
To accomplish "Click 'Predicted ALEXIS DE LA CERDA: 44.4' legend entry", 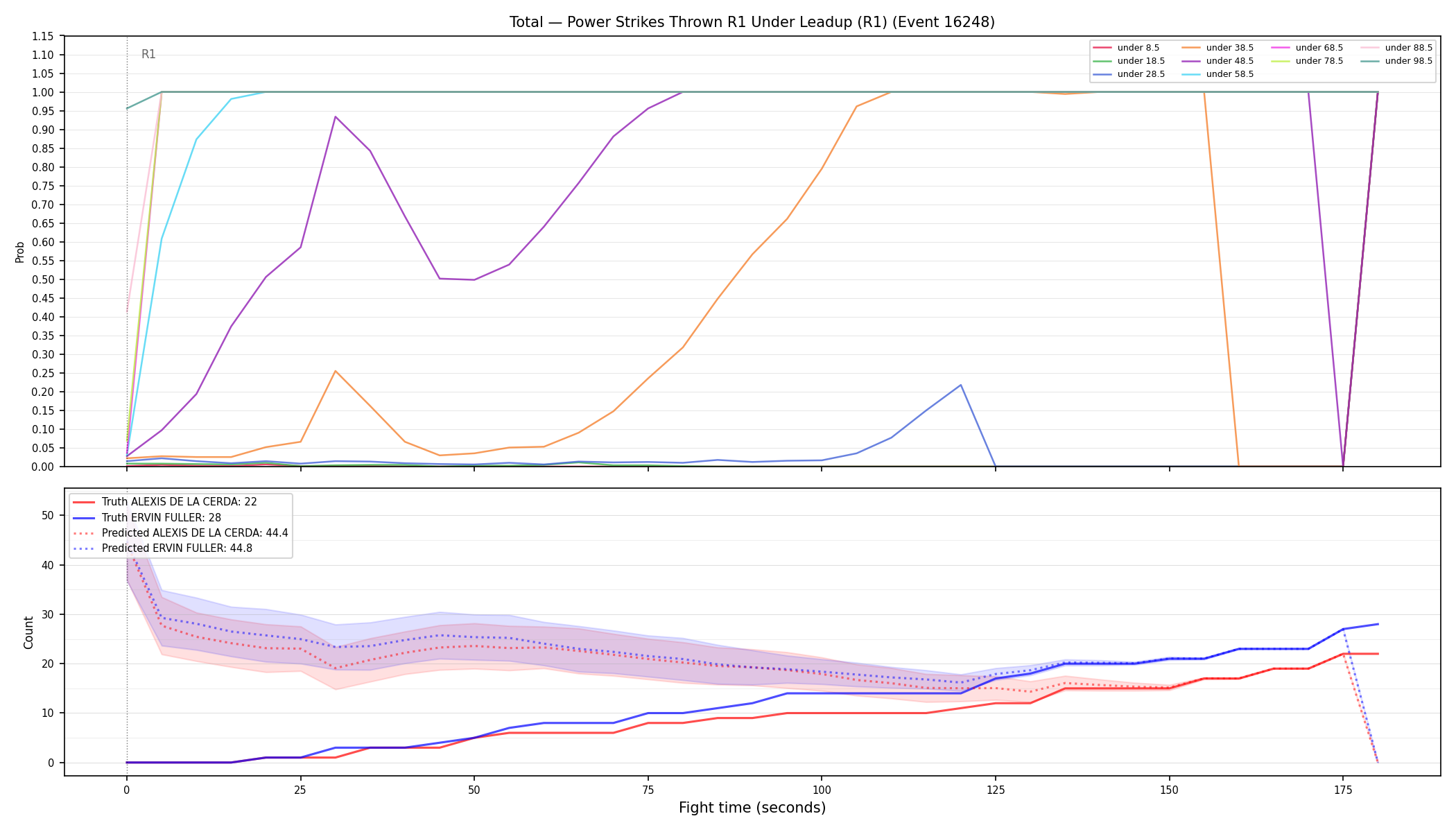I will [x=180, y=533].
